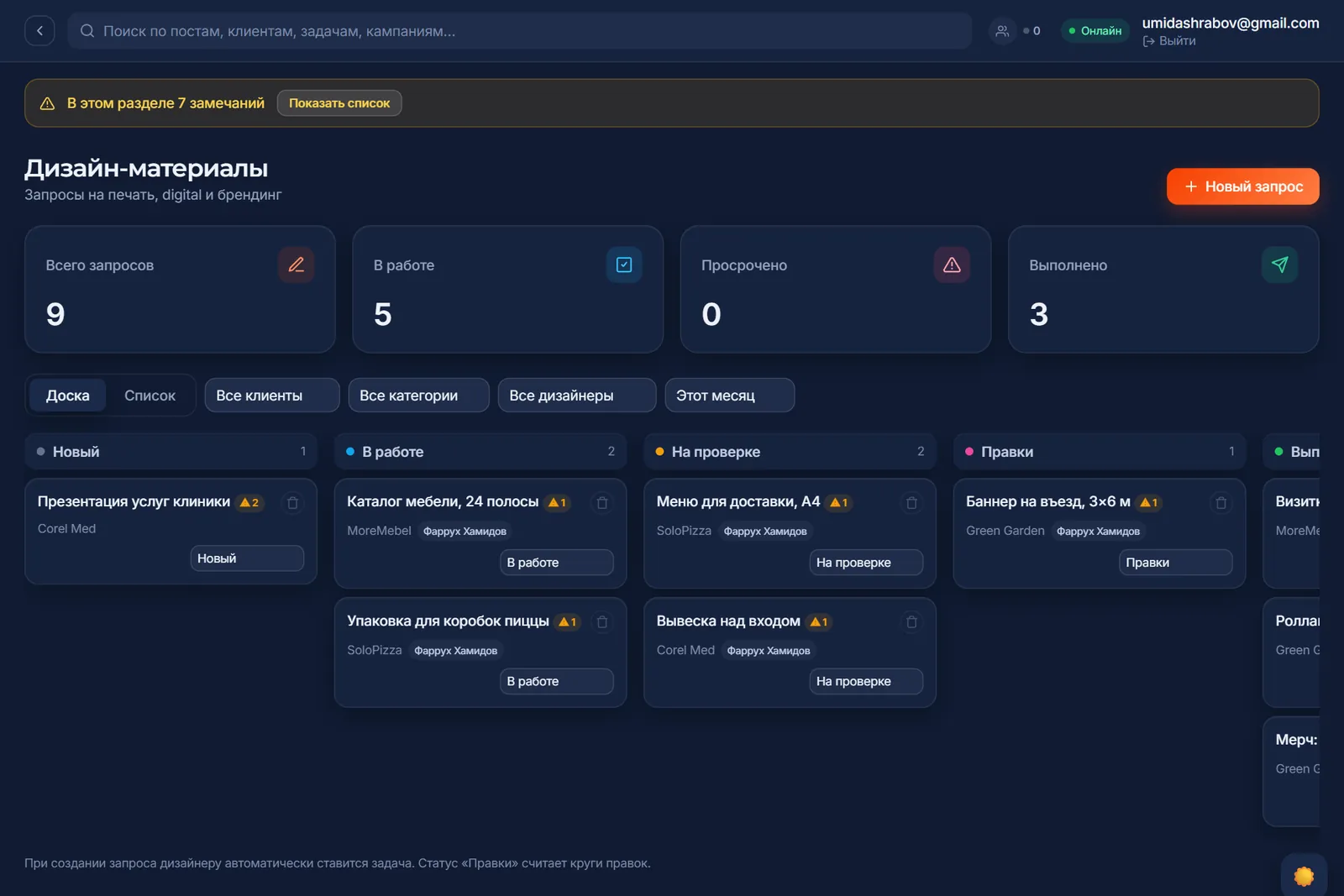Click the Выйти logout link
Viewport: 1344px width, 896px height.
(1169, 41)
